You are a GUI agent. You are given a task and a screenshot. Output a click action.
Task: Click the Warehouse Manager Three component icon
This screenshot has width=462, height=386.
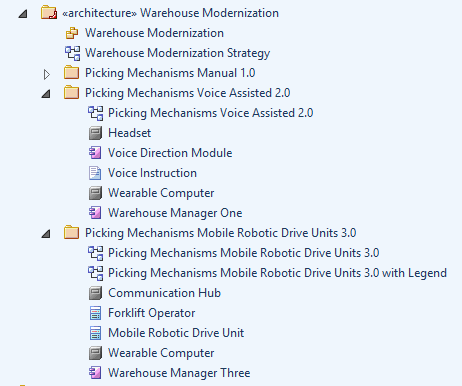point(95,373)
